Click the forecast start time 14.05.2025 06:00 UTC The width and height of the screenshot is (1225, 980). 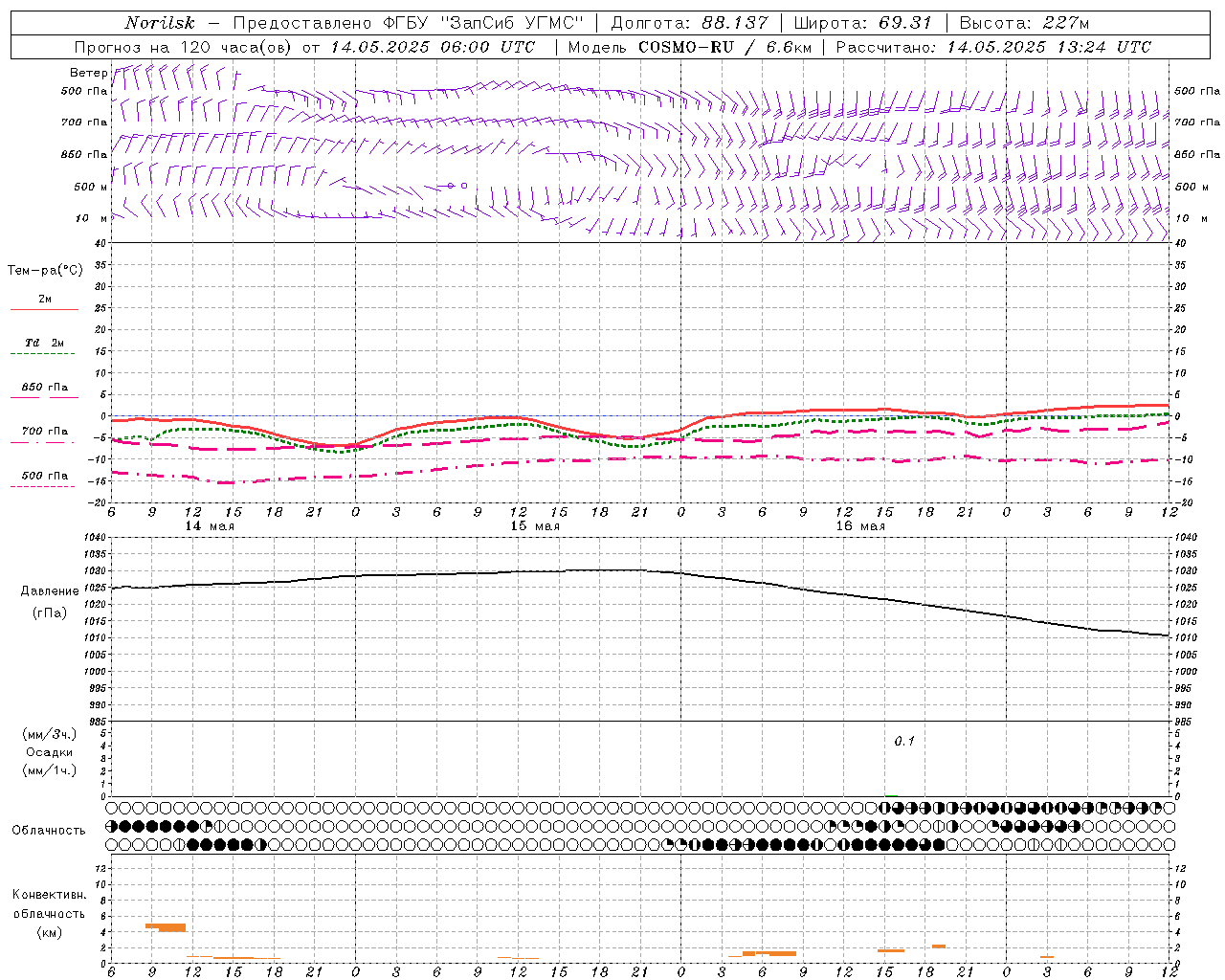coord(434,47)
